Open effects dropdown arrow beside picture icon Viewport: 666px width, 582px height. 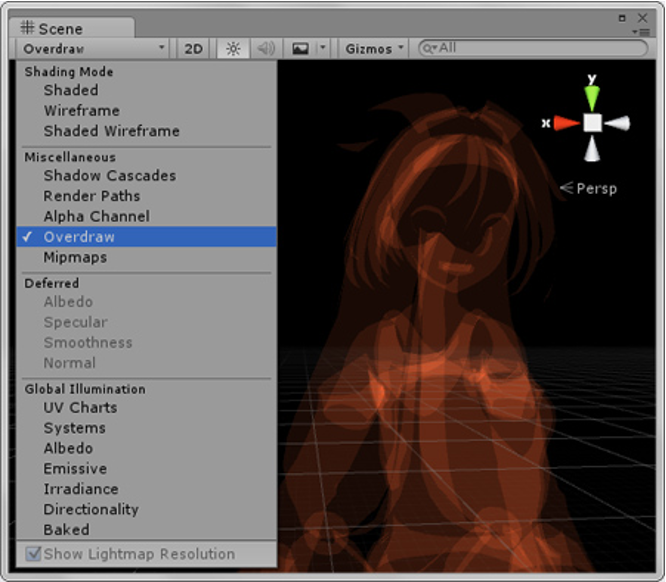[x=323, y=48]
